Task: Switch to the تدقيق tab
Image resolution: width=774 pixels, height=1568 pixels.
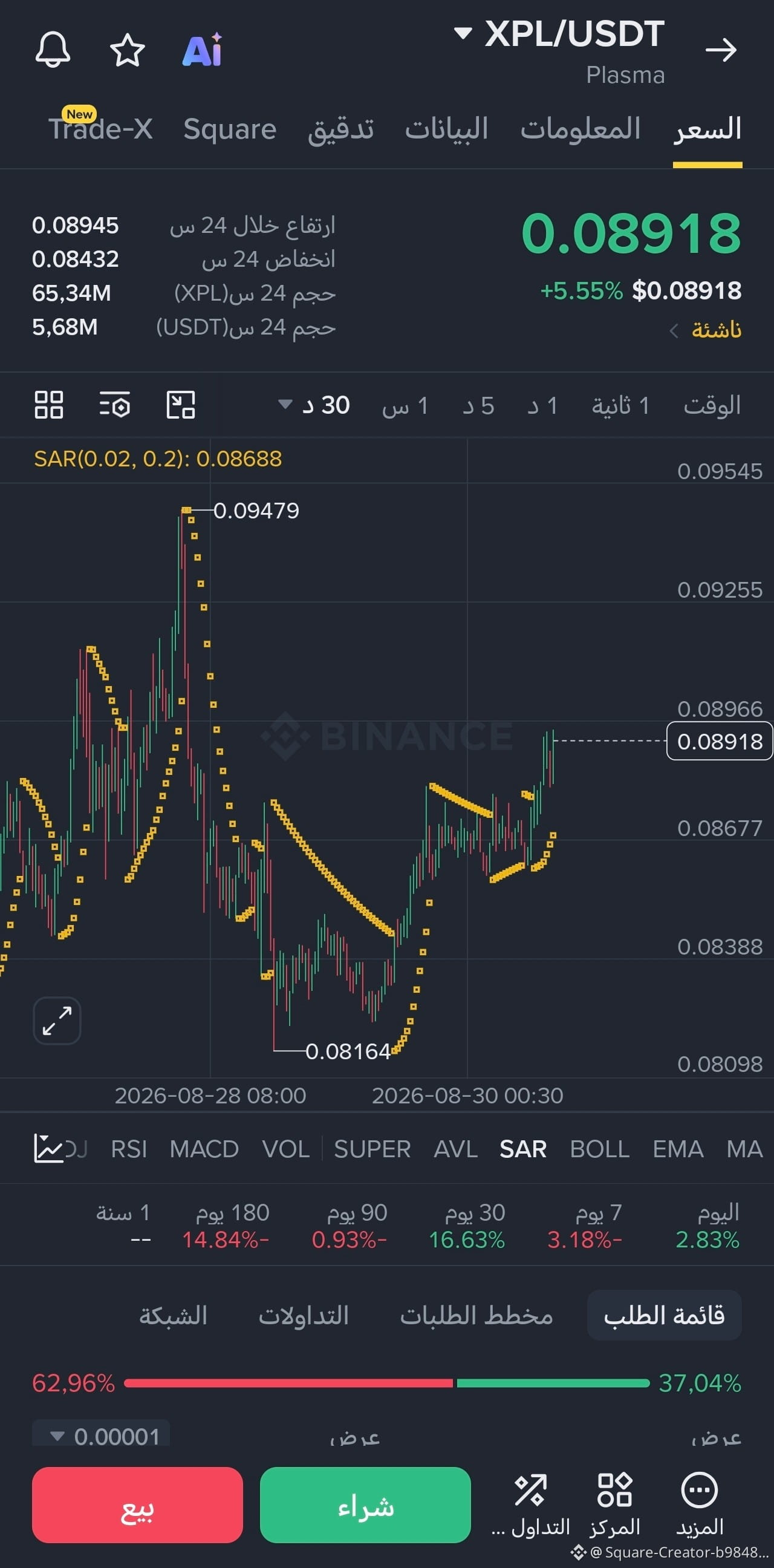Action: click(341, 129)
